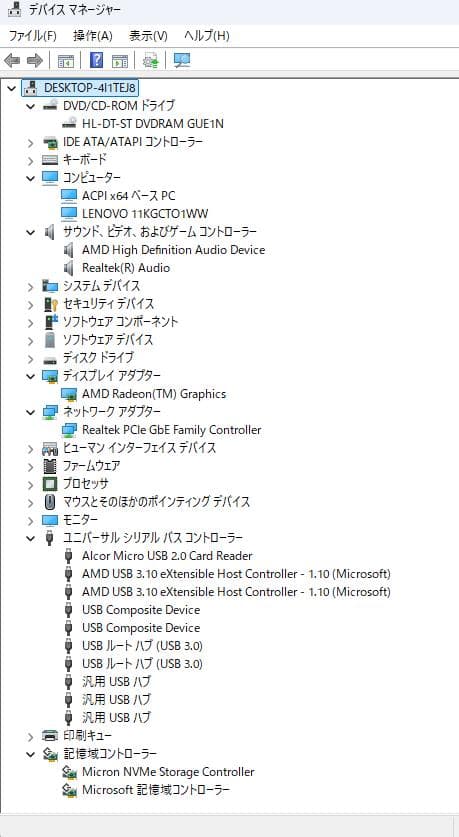Click the action pane toolbar icon
Image resolution: width=459 pixels, height=837 pixels.
pyautogui.click(x=120, y=61)
